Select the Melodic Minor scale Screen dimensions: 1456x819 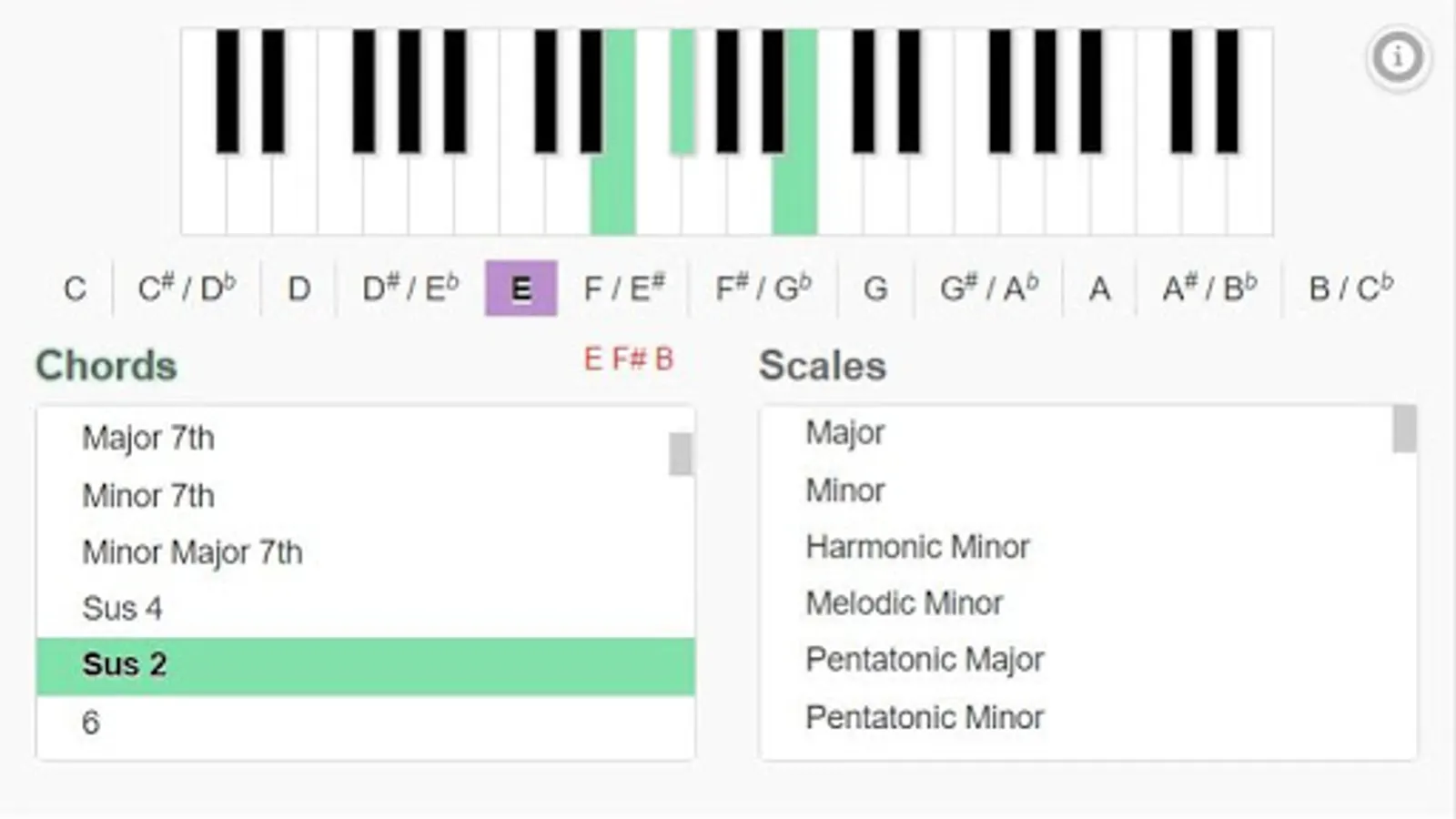point(904,603)
